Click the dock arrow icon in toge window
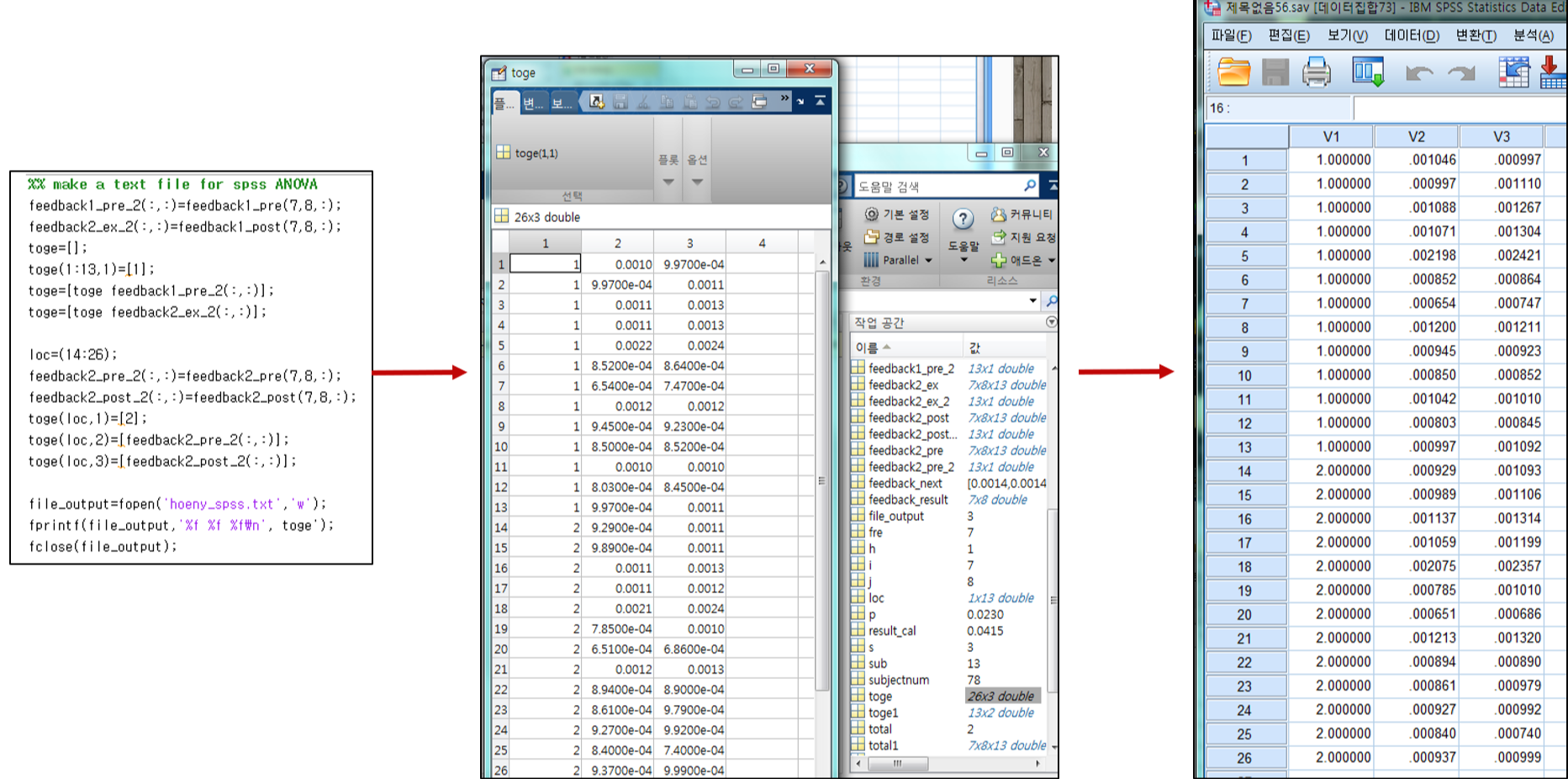This screenshot has height=779, width=1568. tap(800, 102)
